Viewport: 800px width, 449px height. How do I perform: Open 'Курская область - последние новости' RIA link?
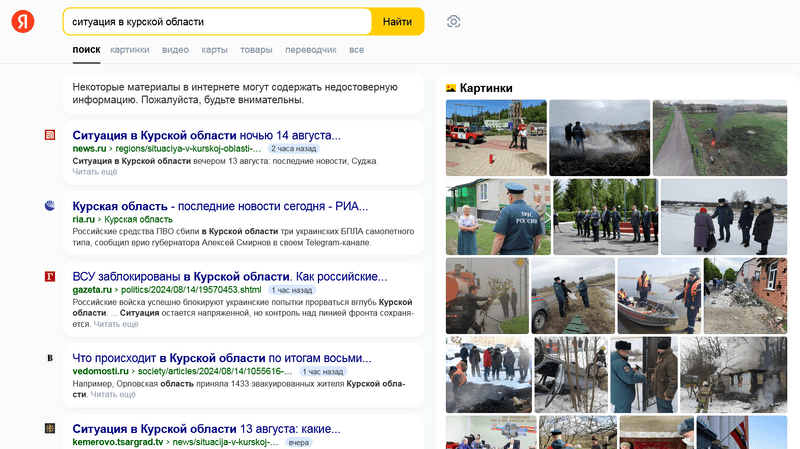220,206
